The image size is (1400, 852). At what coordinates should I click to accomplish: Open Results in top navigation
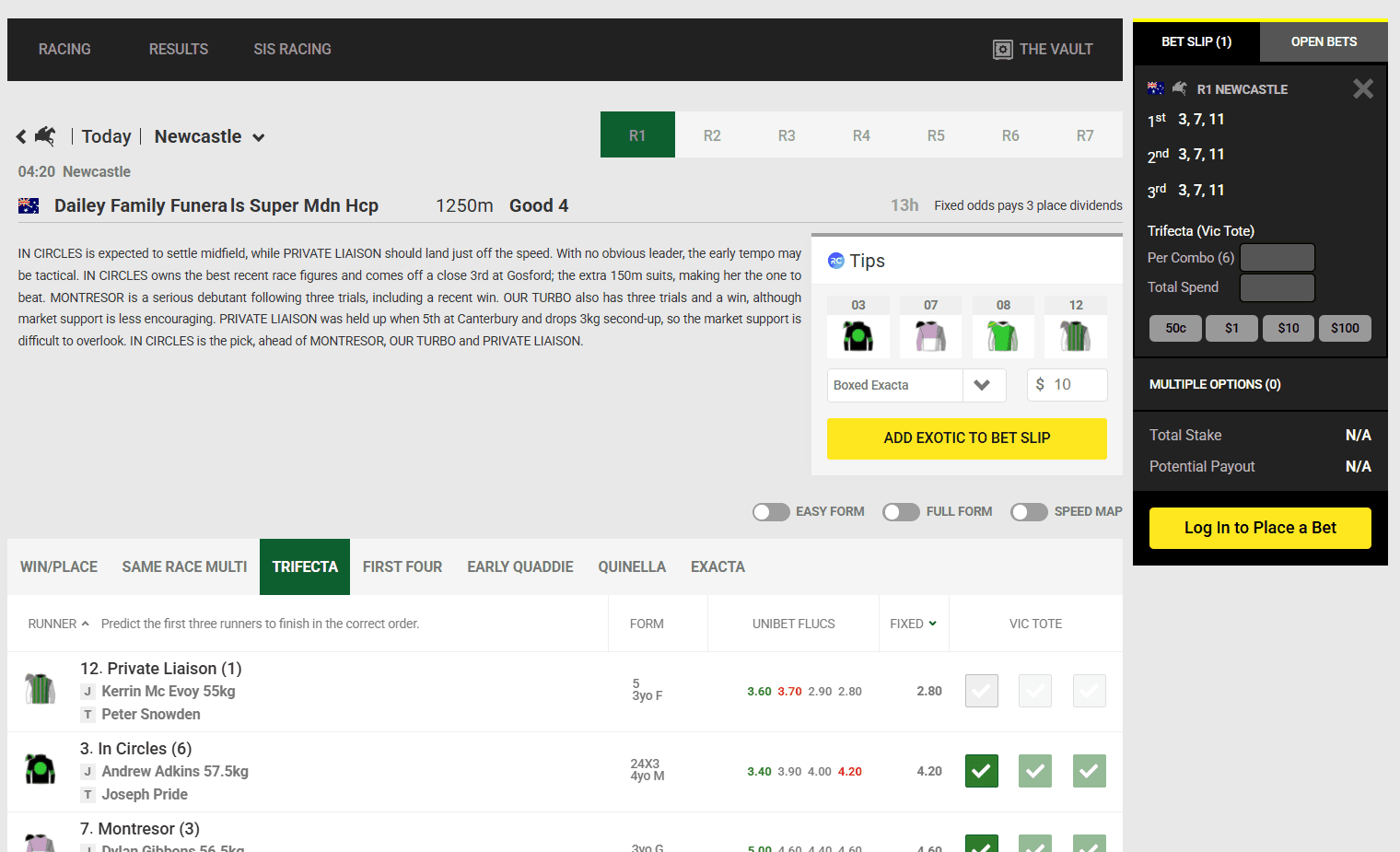coord(179,50)
